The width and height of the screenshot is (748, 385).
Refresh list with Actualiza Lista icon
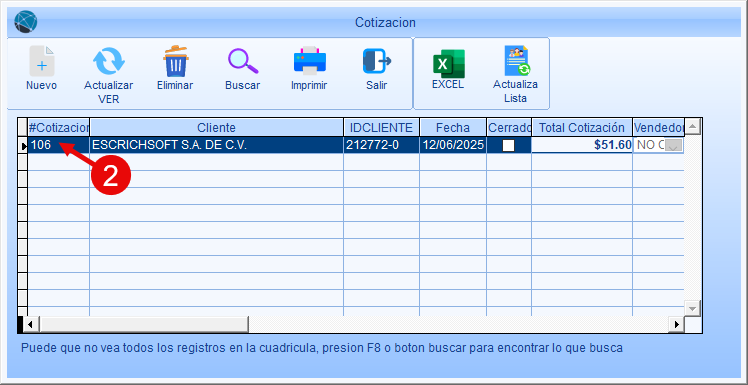[517, 61]
